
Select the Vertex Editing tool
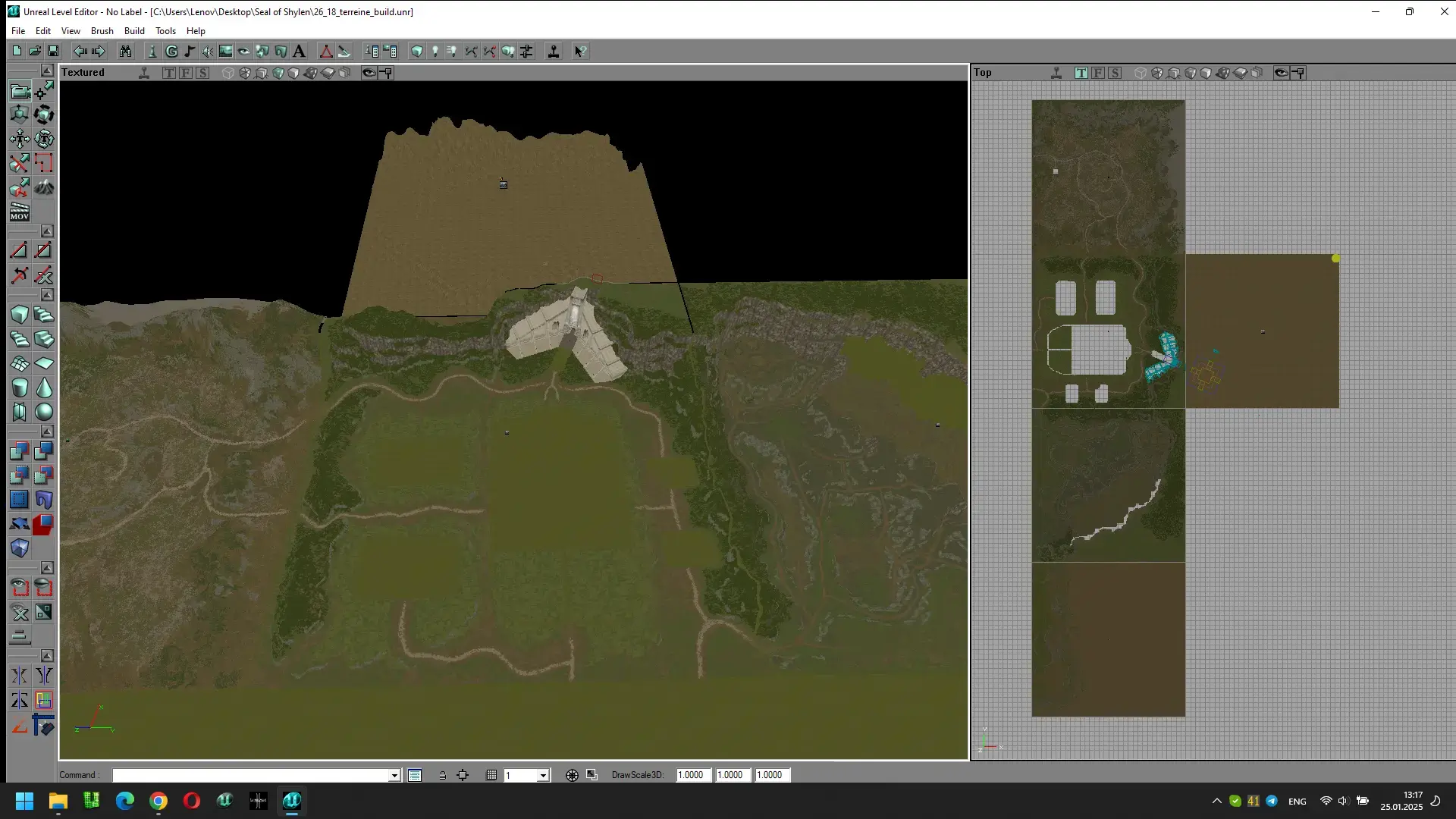44,91
